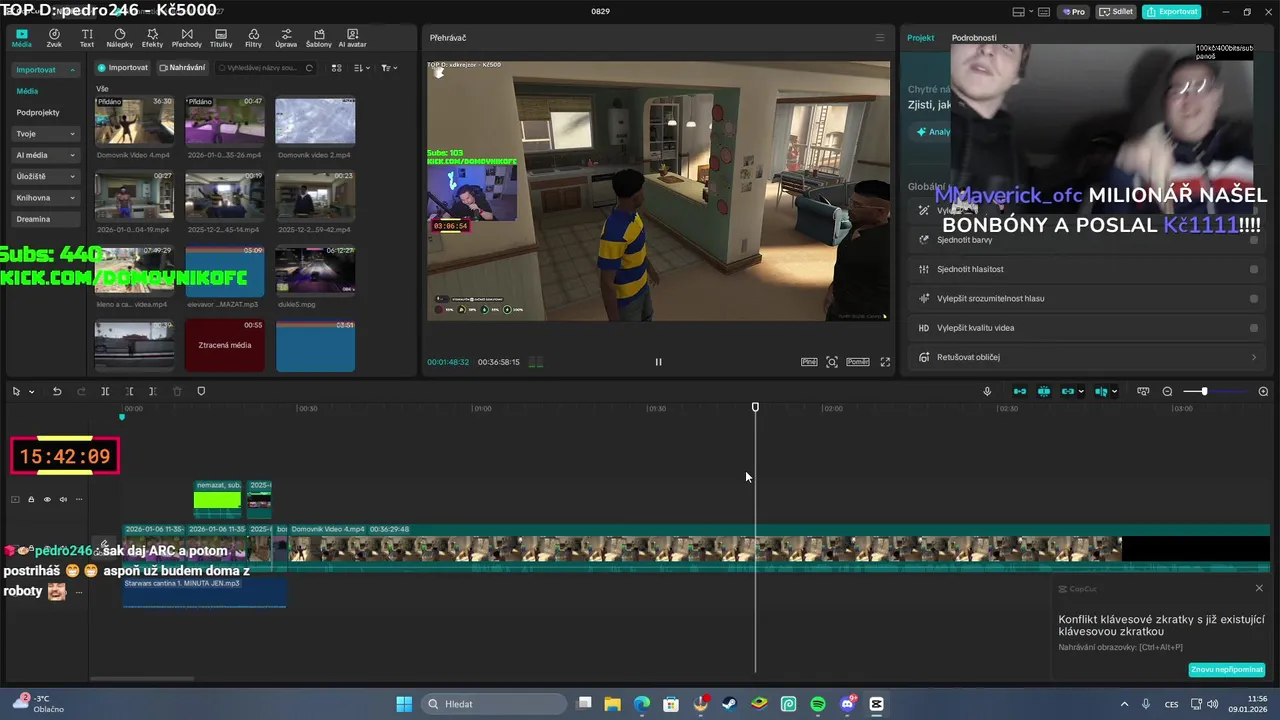Click the microphone voiceover record icon
The height and width of the screenshot is (720, 1280).
987,391
